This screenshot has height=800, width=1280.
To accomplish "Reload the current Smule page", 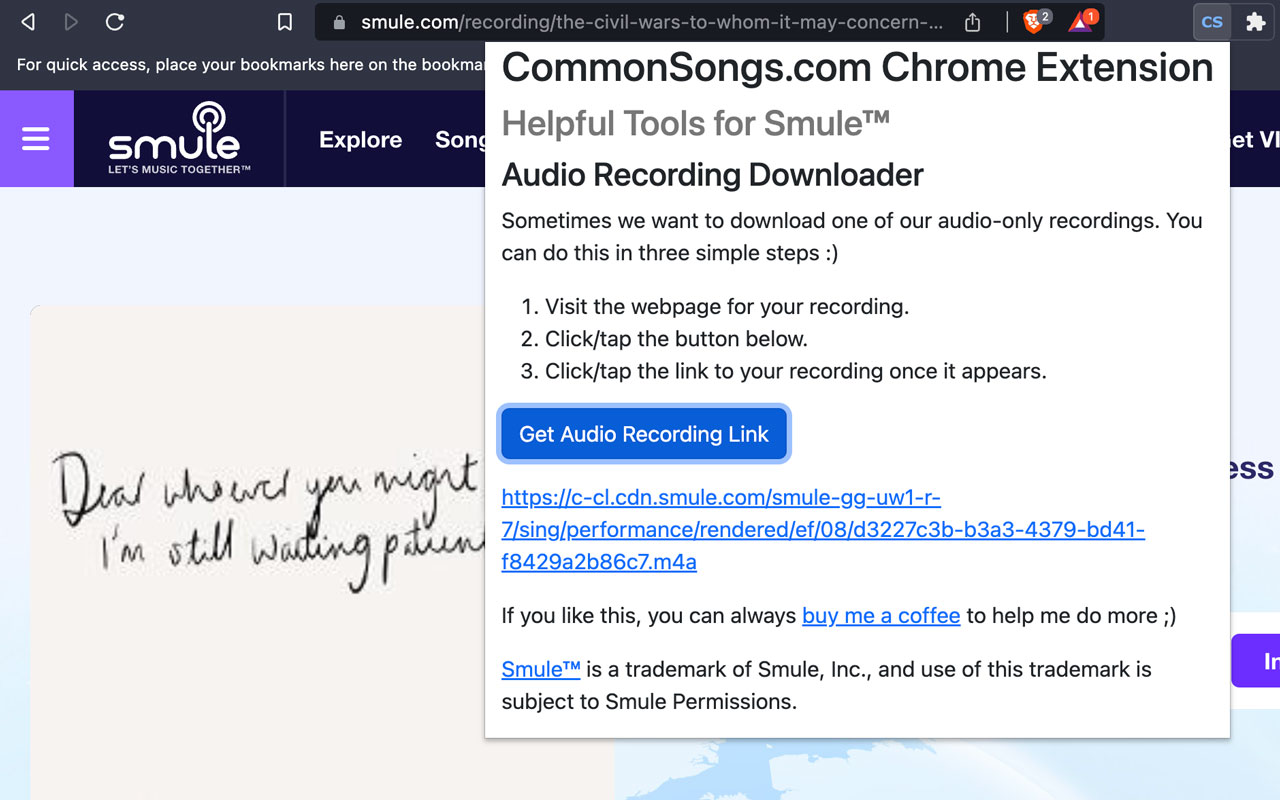I will coord(114,20).
